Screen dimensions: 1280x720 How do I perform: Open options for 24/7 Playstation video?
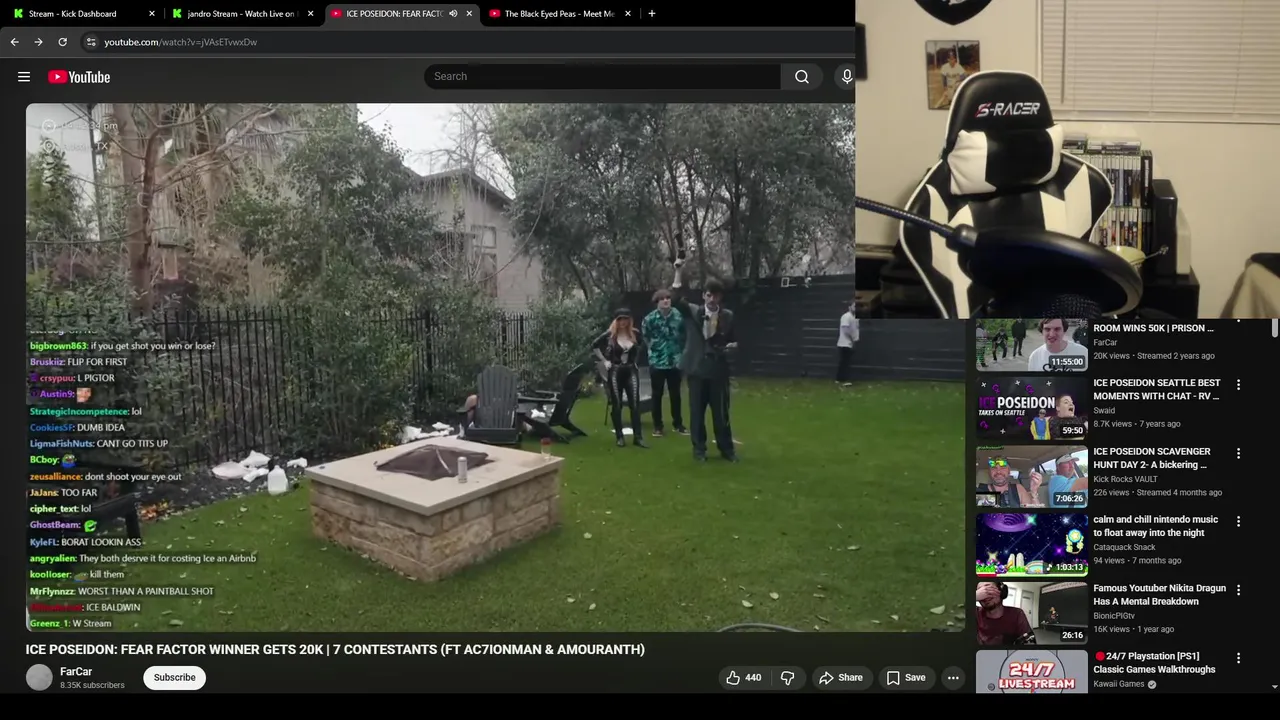click(x=1238, y=658)
